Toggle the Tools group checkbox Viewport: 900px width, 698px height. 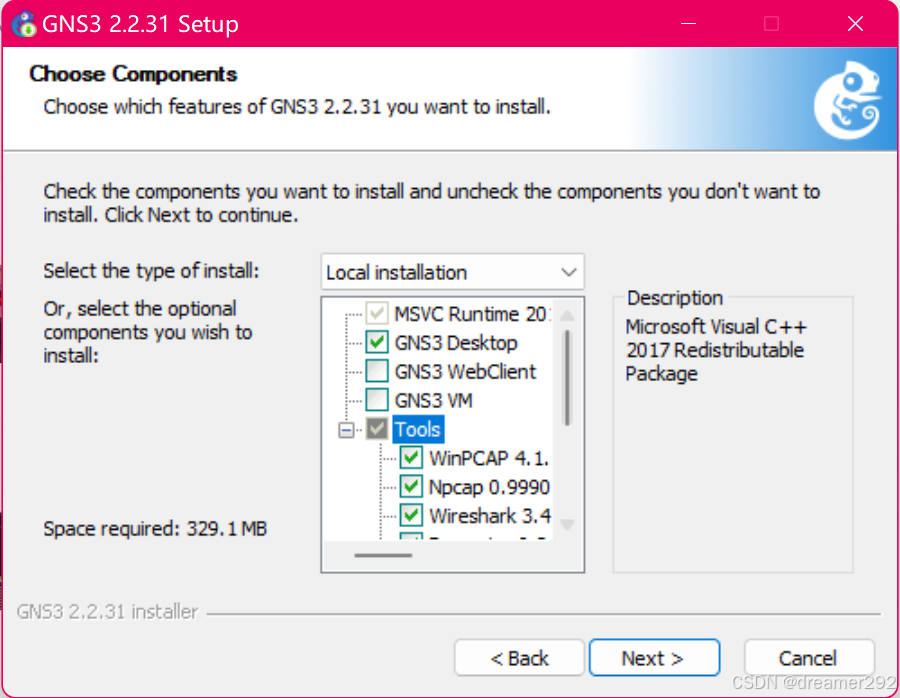pyautogui.click(x=377, y=429)
